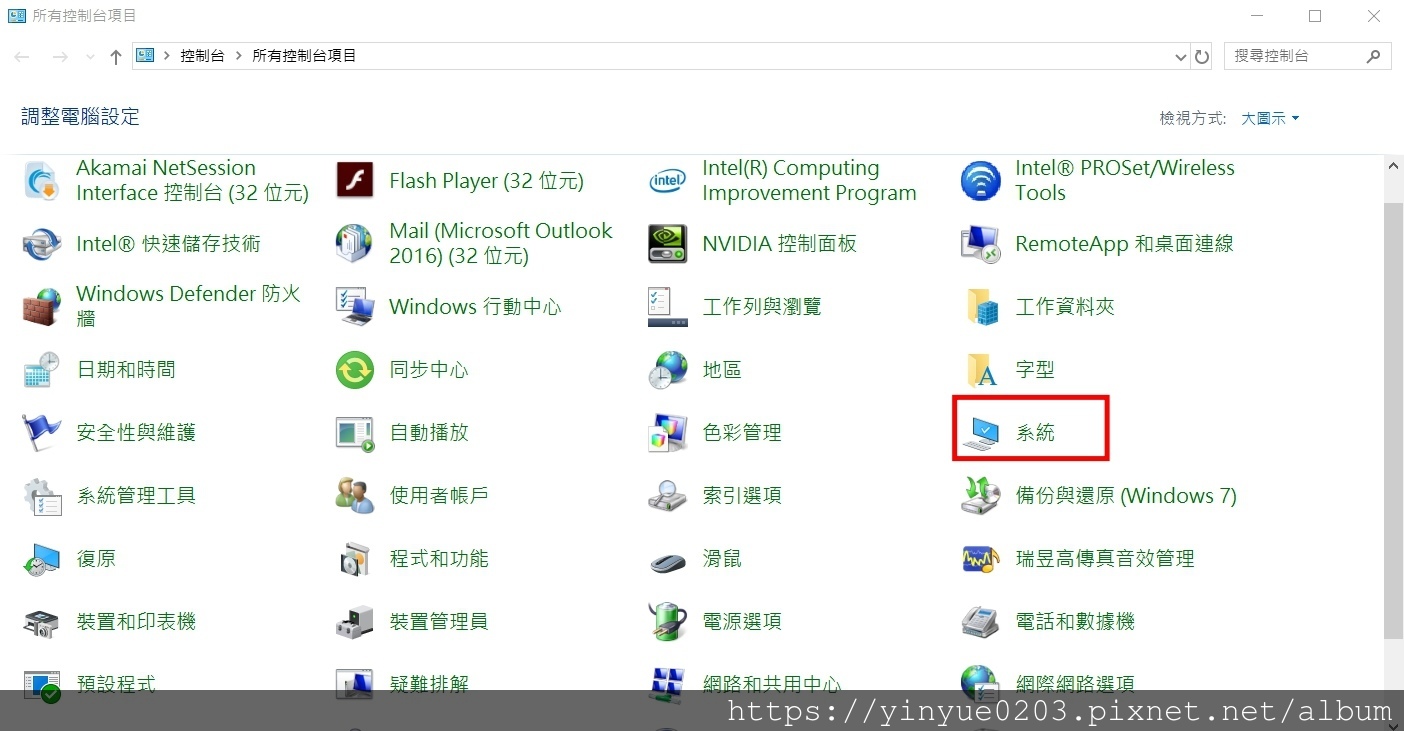1404x731 pixels.
Task: Click the 復原 recovery icon
Action: 42,559
